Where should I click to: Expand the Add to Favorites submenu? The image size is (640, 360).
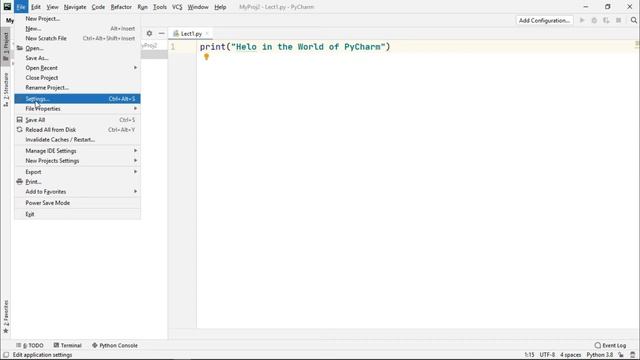click(x=78, y=191)
